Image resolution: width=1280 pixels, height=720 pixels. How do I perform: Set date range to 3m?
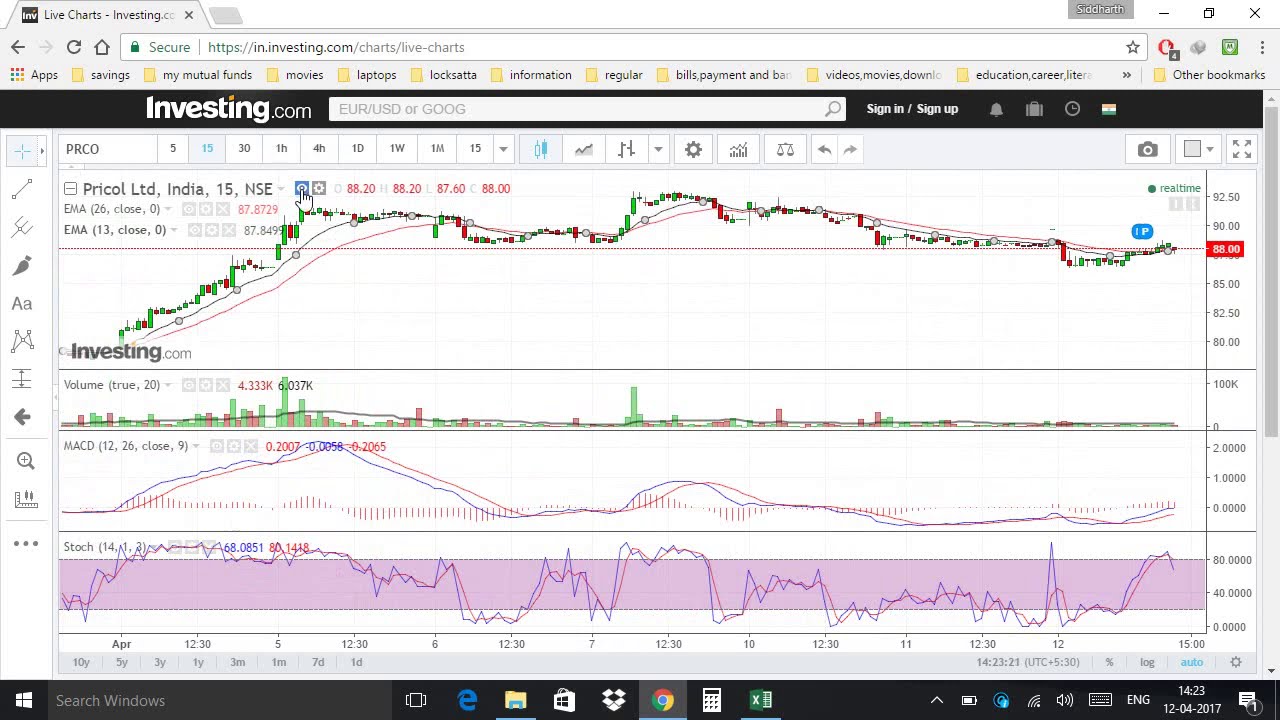[x=237, y=662]
